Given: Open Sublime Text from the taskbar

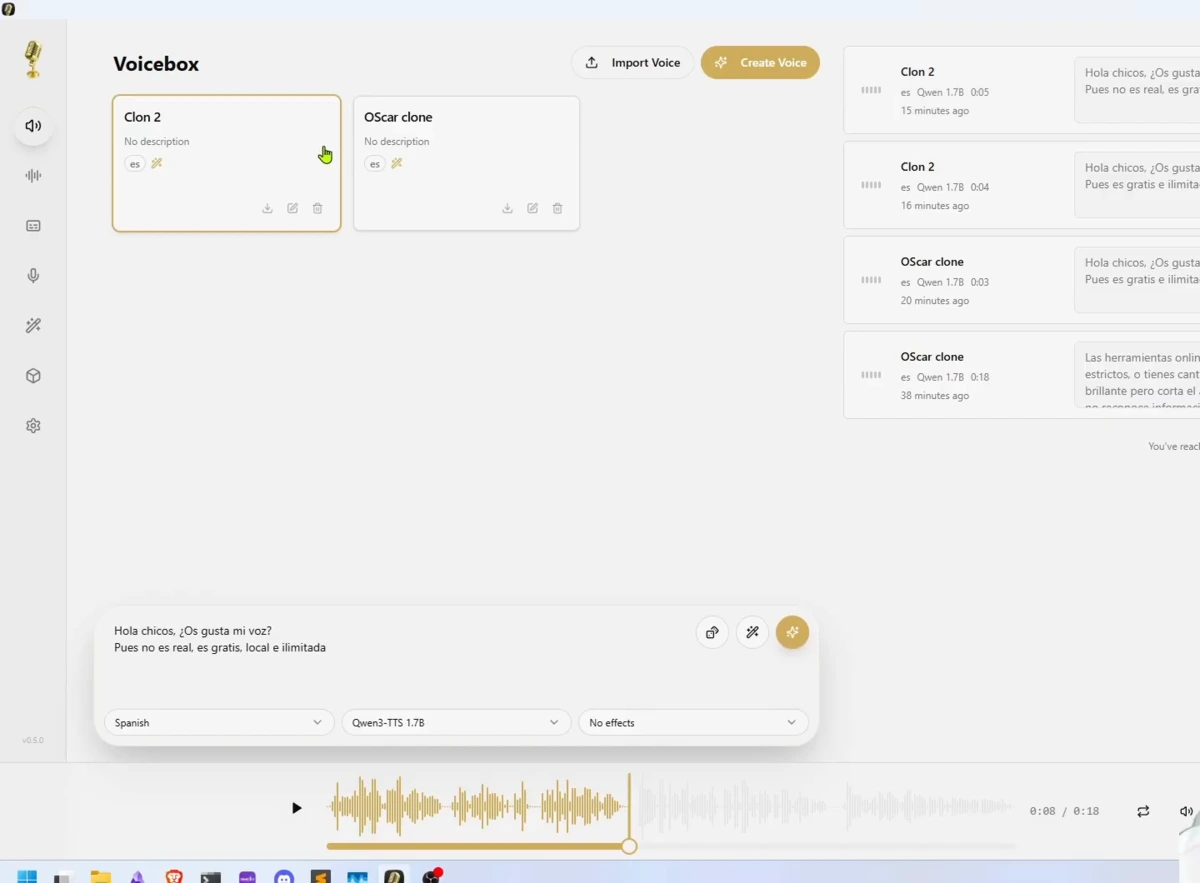Looking at the screenshot, I should (320, 877).
